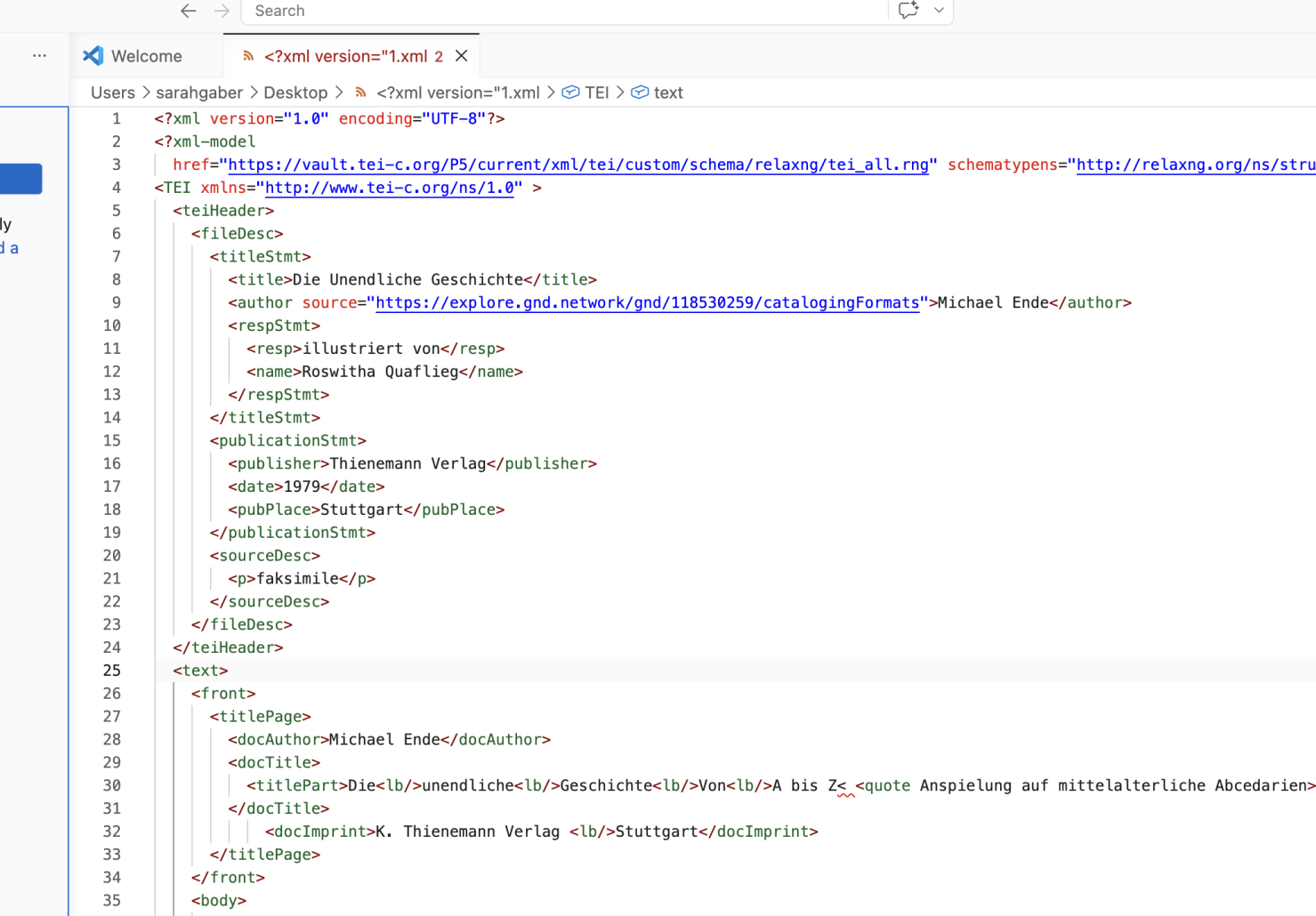
Task: Click the text cube icon in the breadcrumb
Action: [x=640, y=92]
